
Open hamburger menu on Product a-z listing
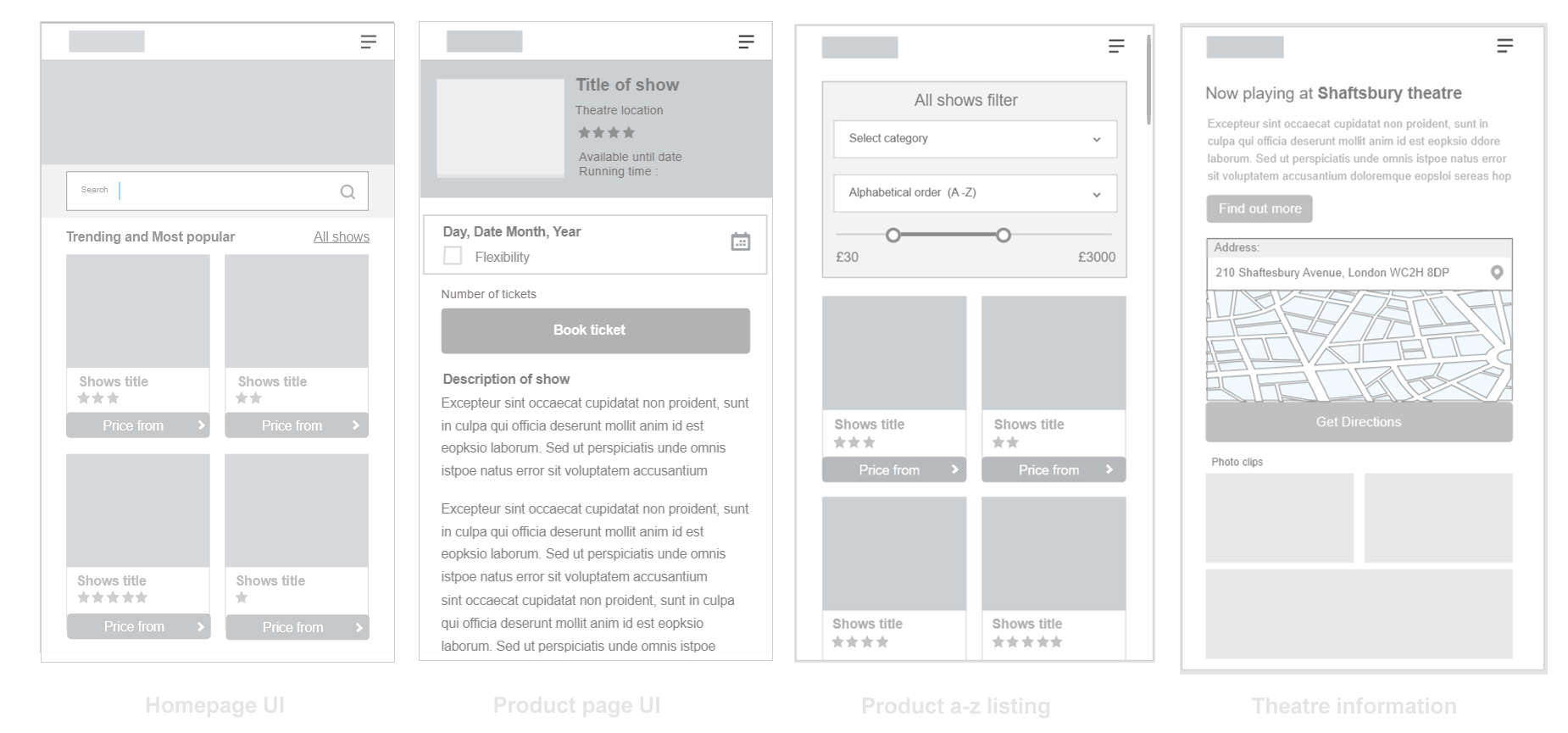(x=1116, y=46)
